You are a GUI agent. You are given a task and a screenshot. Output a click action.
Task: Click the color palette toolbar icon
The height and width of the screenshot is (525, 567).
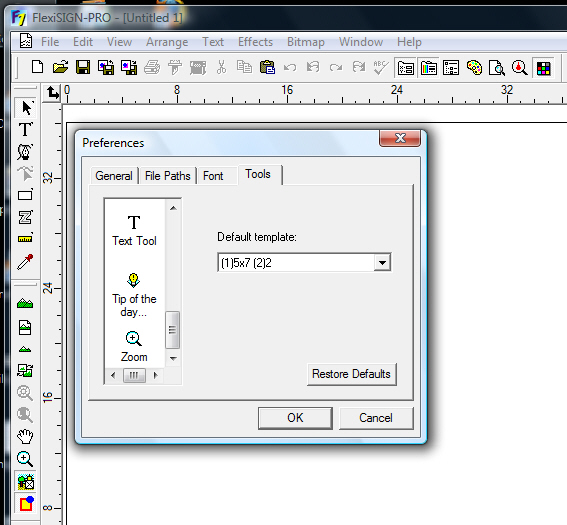click(474, 68)
